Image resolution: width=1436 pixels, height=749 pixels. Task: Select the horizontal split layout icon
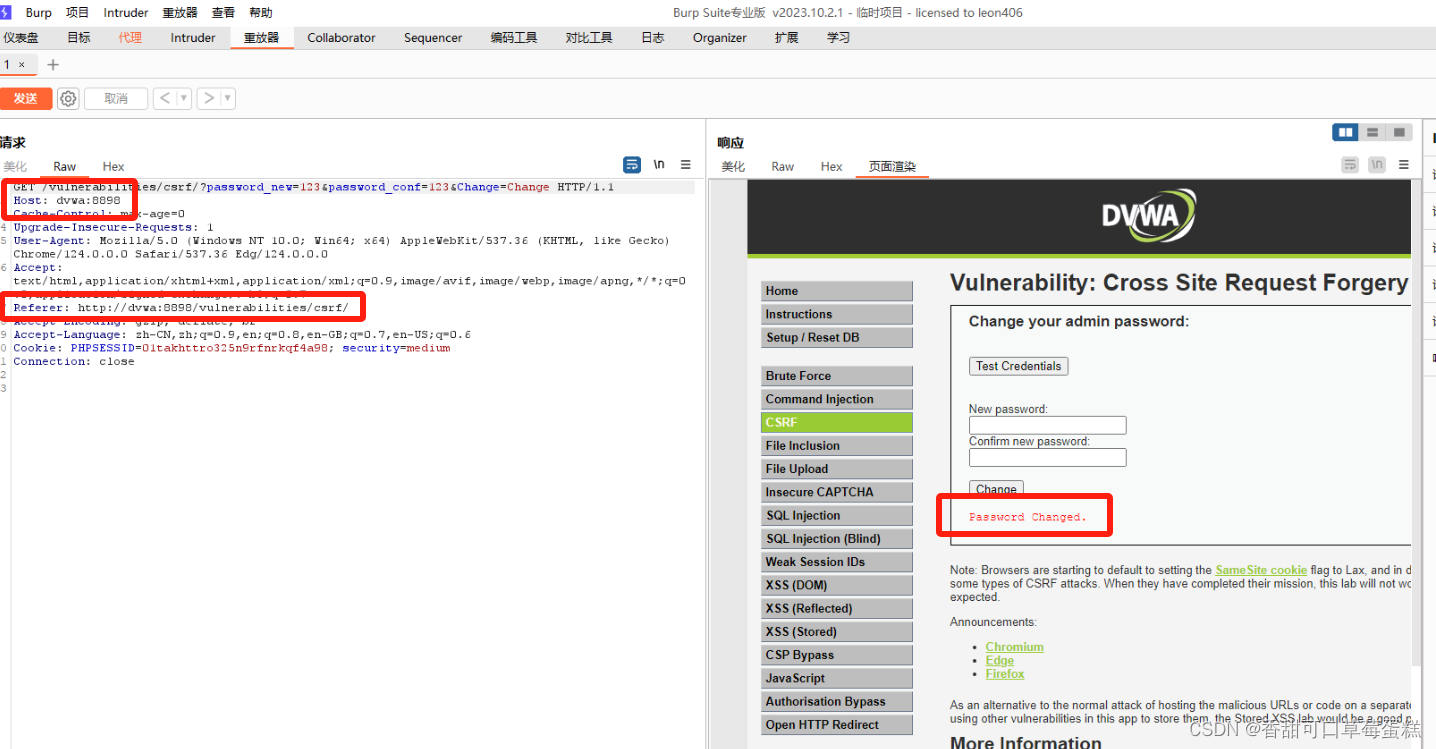coord(1371,131)
